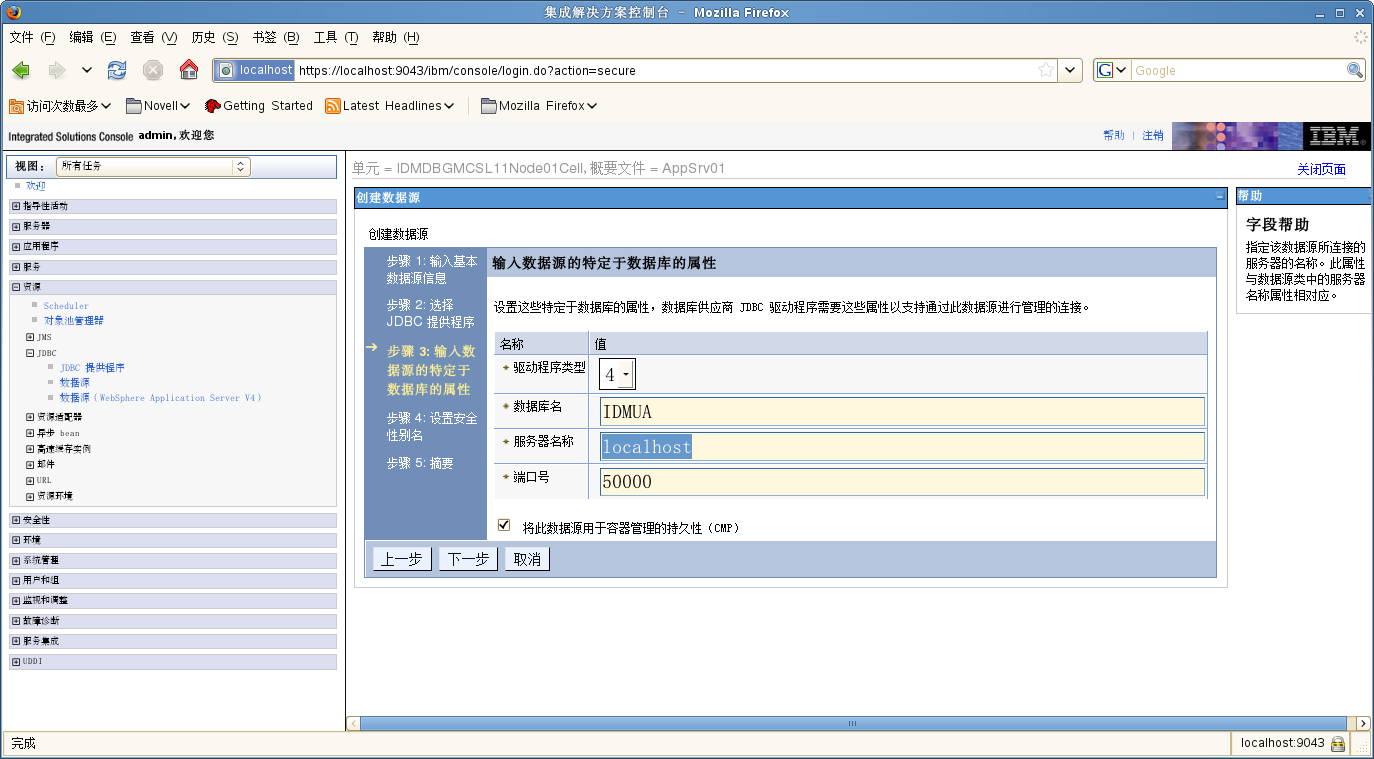This screenshot has width=1374, height=759.
Task: Click the localhost site identity badge
Action: click(x=254, y=70)
